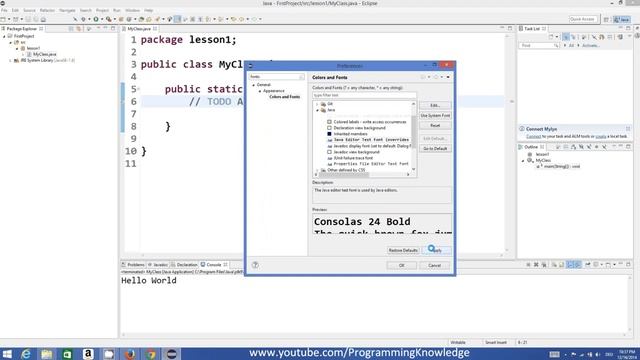Select the Java perspective button
This screenshot has width=640, height=360.
pos(622,19)
